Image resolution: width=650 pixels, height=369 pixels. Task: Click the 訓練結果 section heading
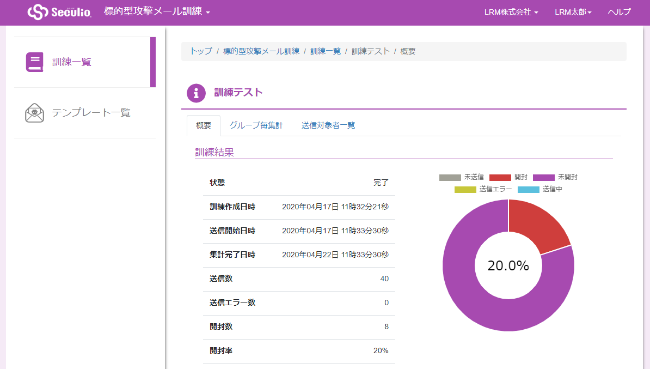point(214,152)
